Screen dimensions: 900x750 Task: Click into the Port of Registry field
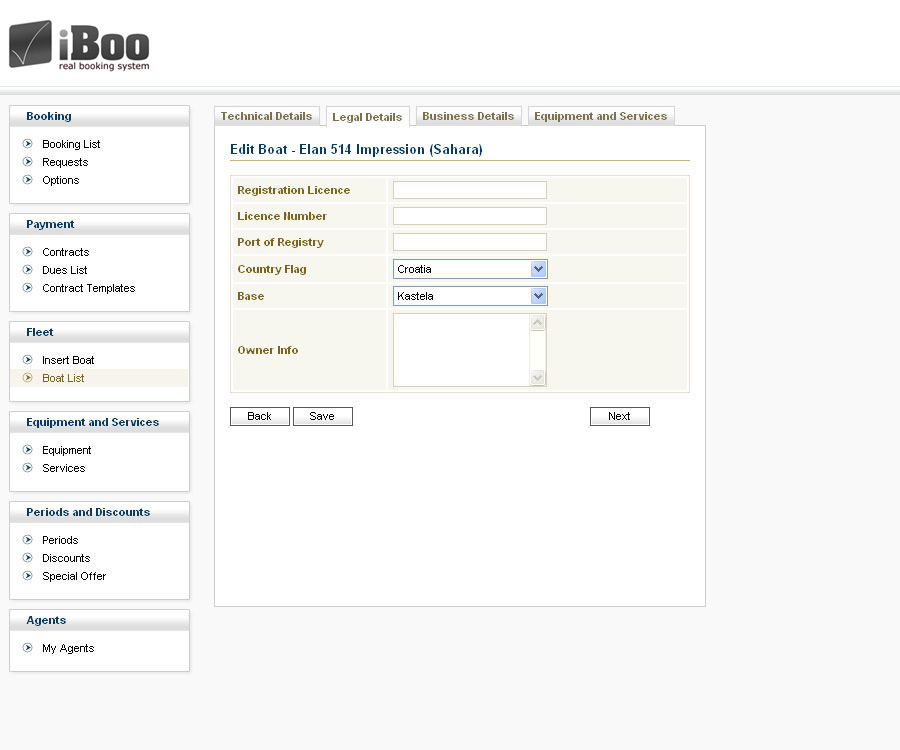[x=469, y=242]
